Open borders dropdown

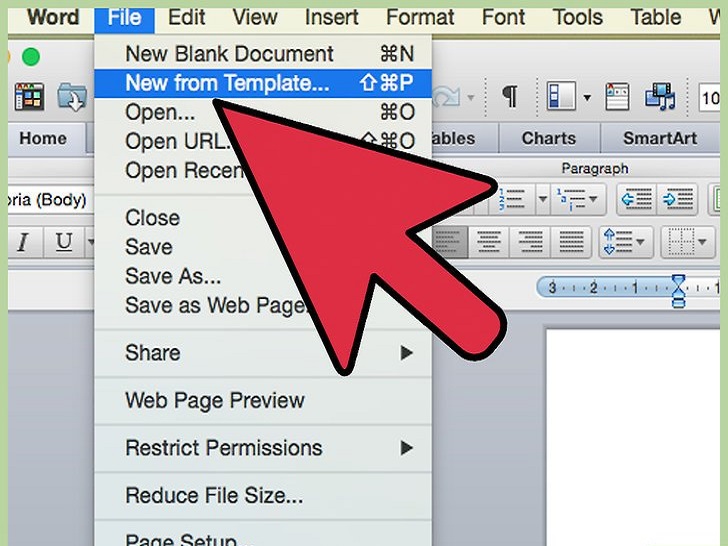[688, 242]
